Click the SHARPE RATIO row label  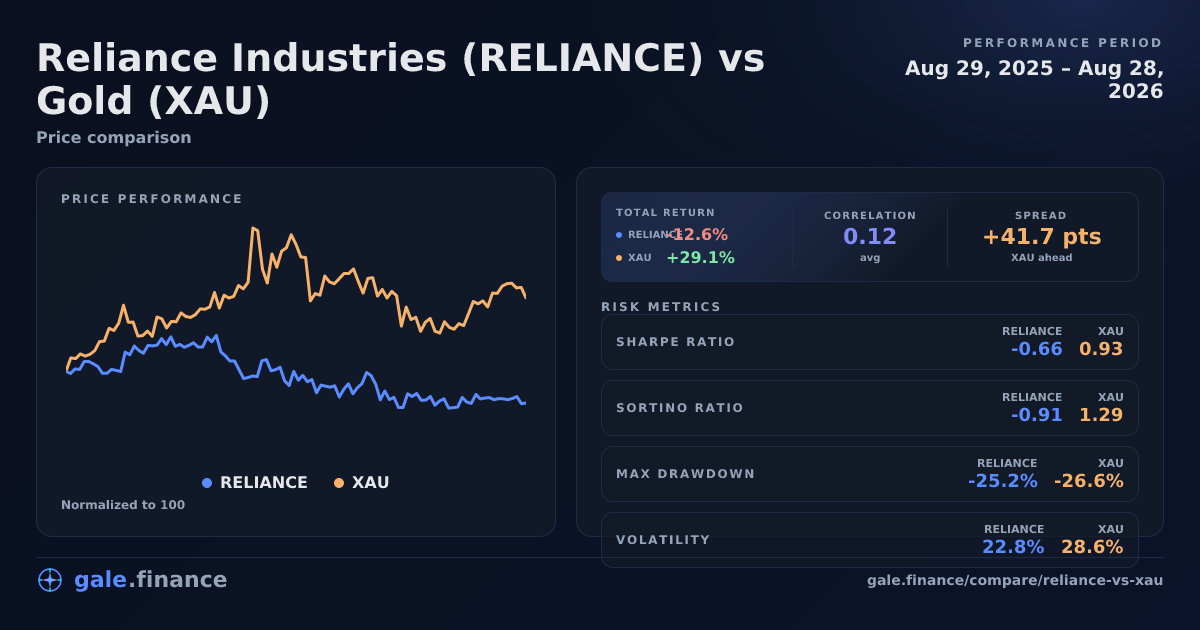(676, 342)
